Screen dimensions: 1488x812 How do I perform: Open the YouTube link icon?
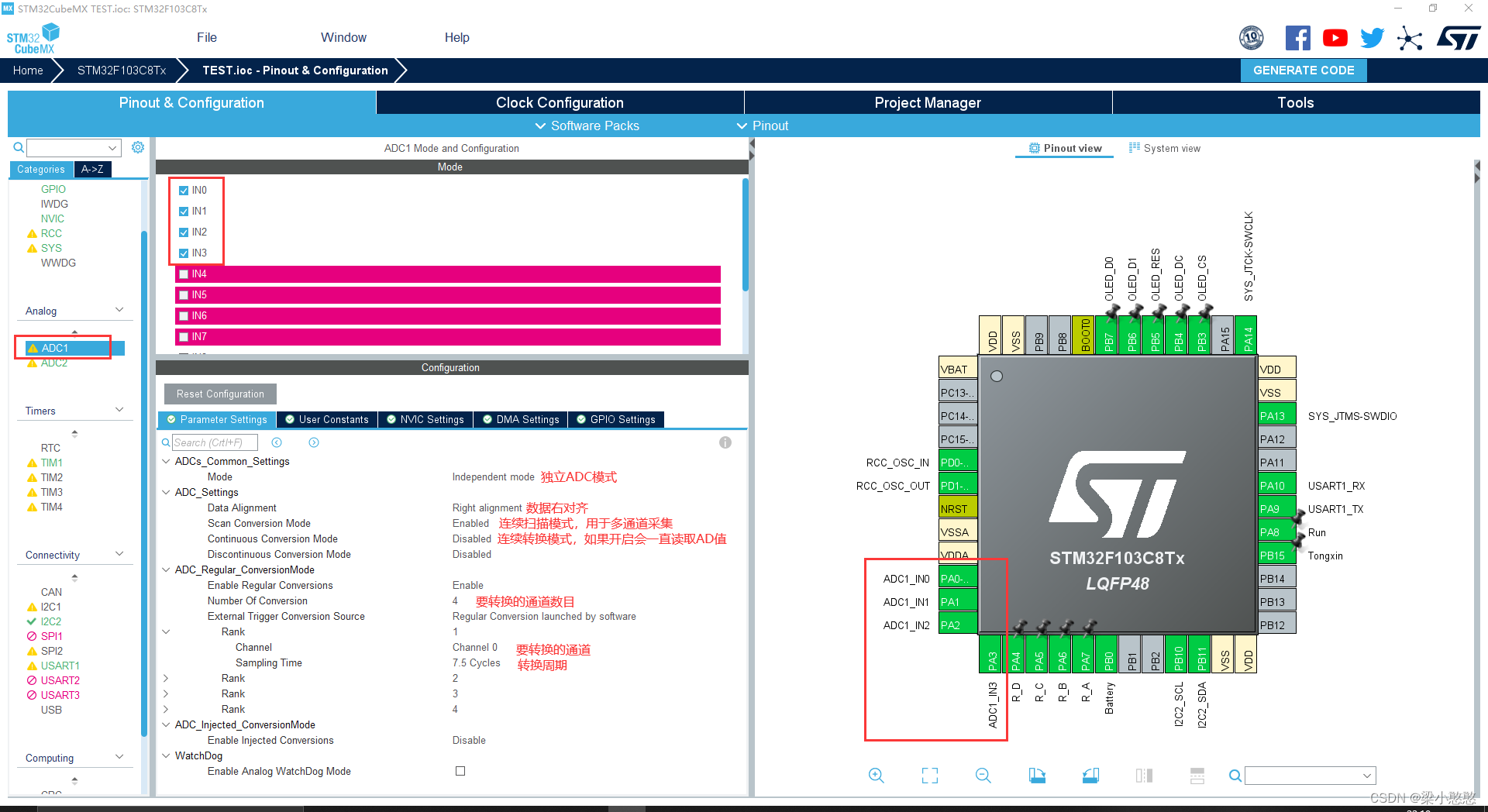tap(1335, 37)
